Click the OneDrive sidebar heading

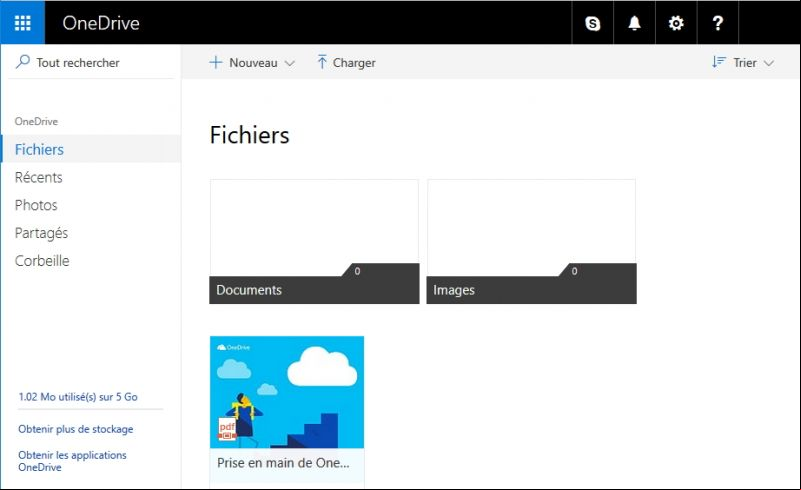coord(36,121)
